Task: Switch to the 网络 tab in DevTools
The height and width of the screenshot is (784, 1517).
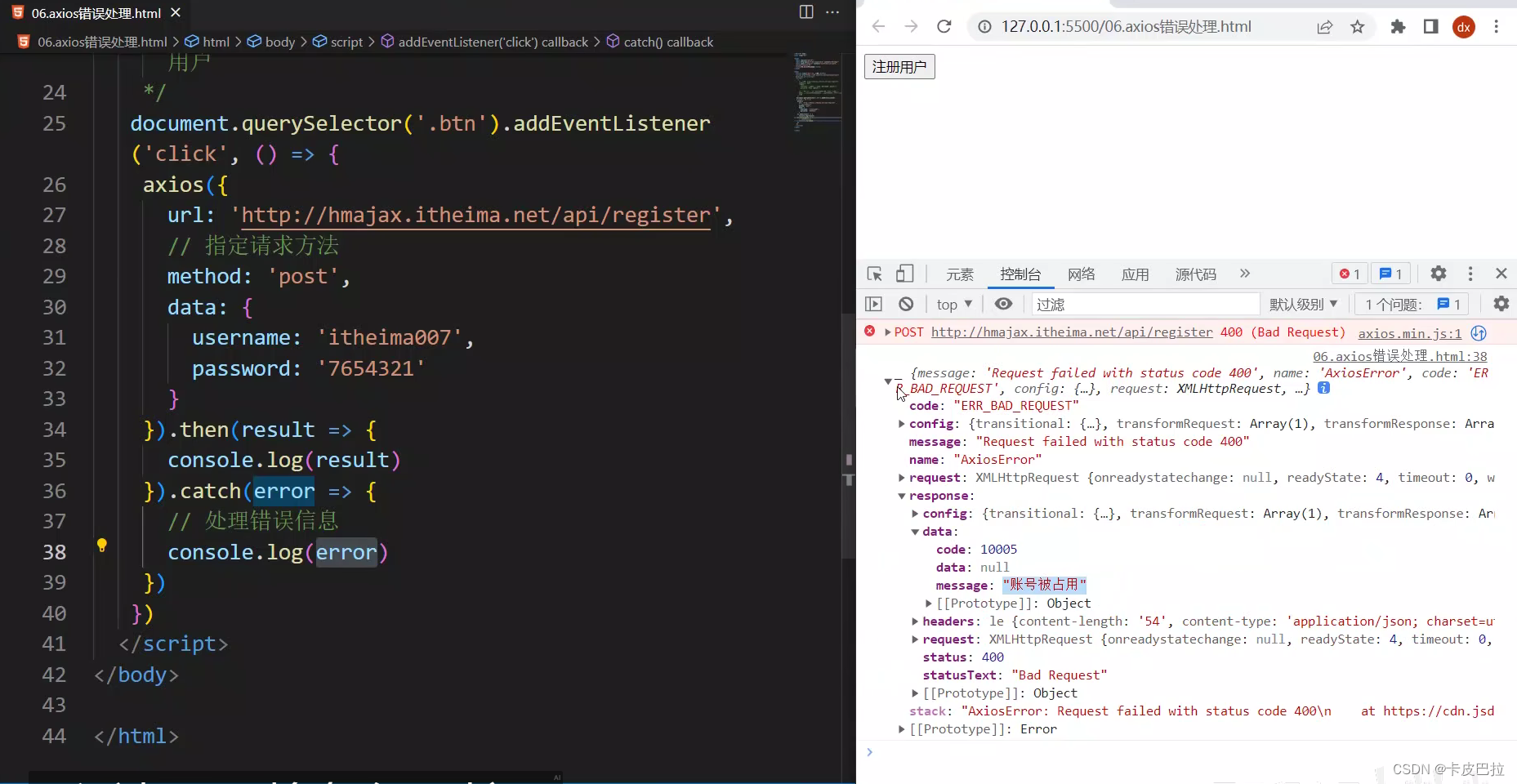Action: point(1080,274)
